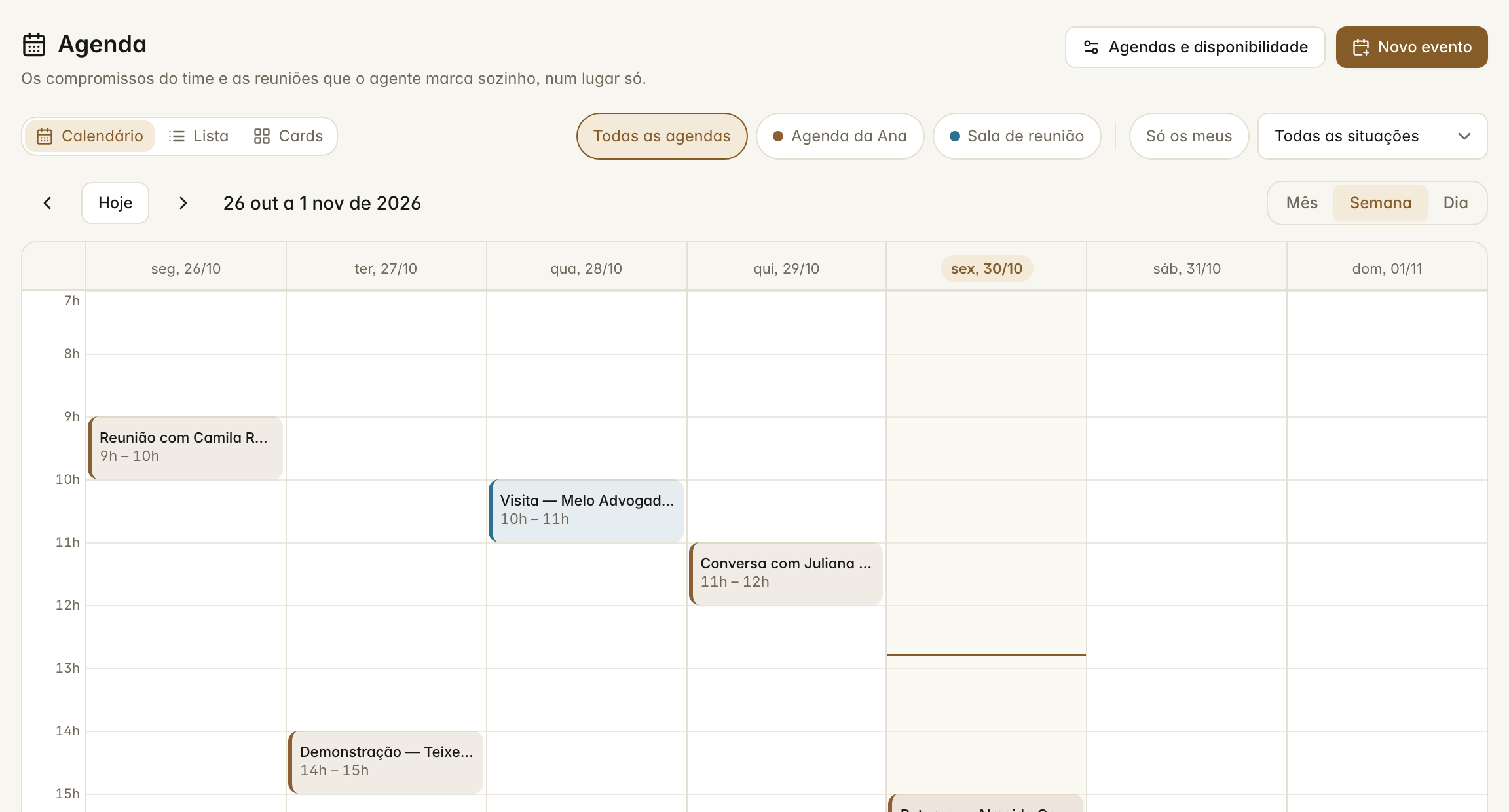Toggle Agenda da Ana filter

click(x=840, y=136)
